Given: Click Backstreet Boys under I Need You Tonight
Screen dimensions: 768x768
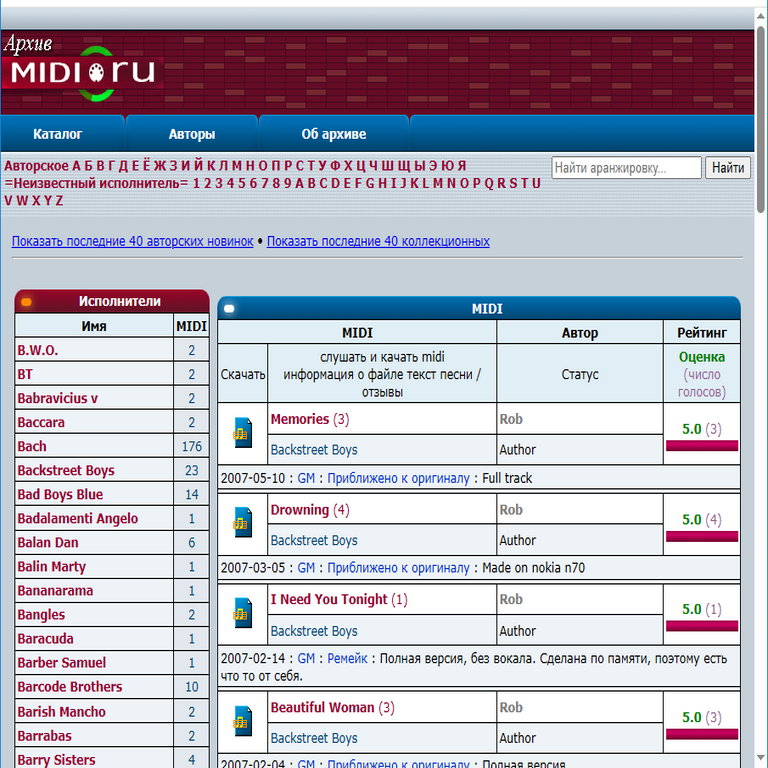Looking at the screenshot, I should pyautogui.click(x=314, y=631).
